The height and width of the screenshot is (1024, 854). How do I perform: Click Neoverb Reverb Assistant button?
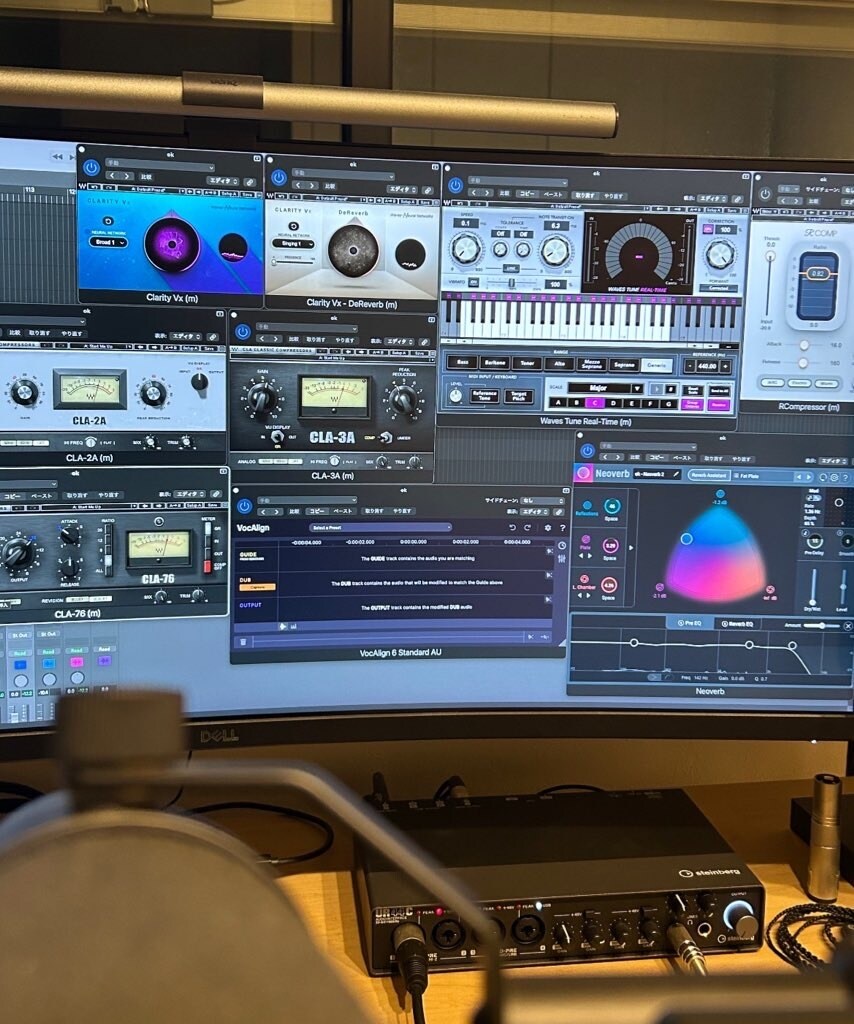coord(708,475)
